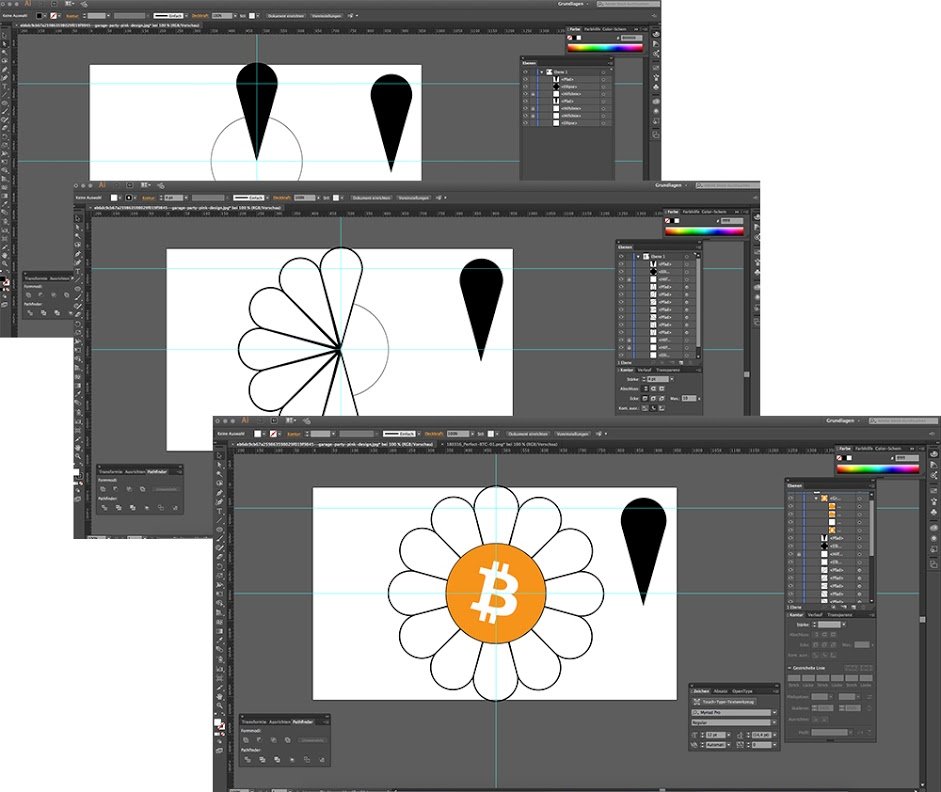Switch to the Ausrichten tab in front window
The image size is (941, 792).
pyautogui.click(x=280, y=722)
